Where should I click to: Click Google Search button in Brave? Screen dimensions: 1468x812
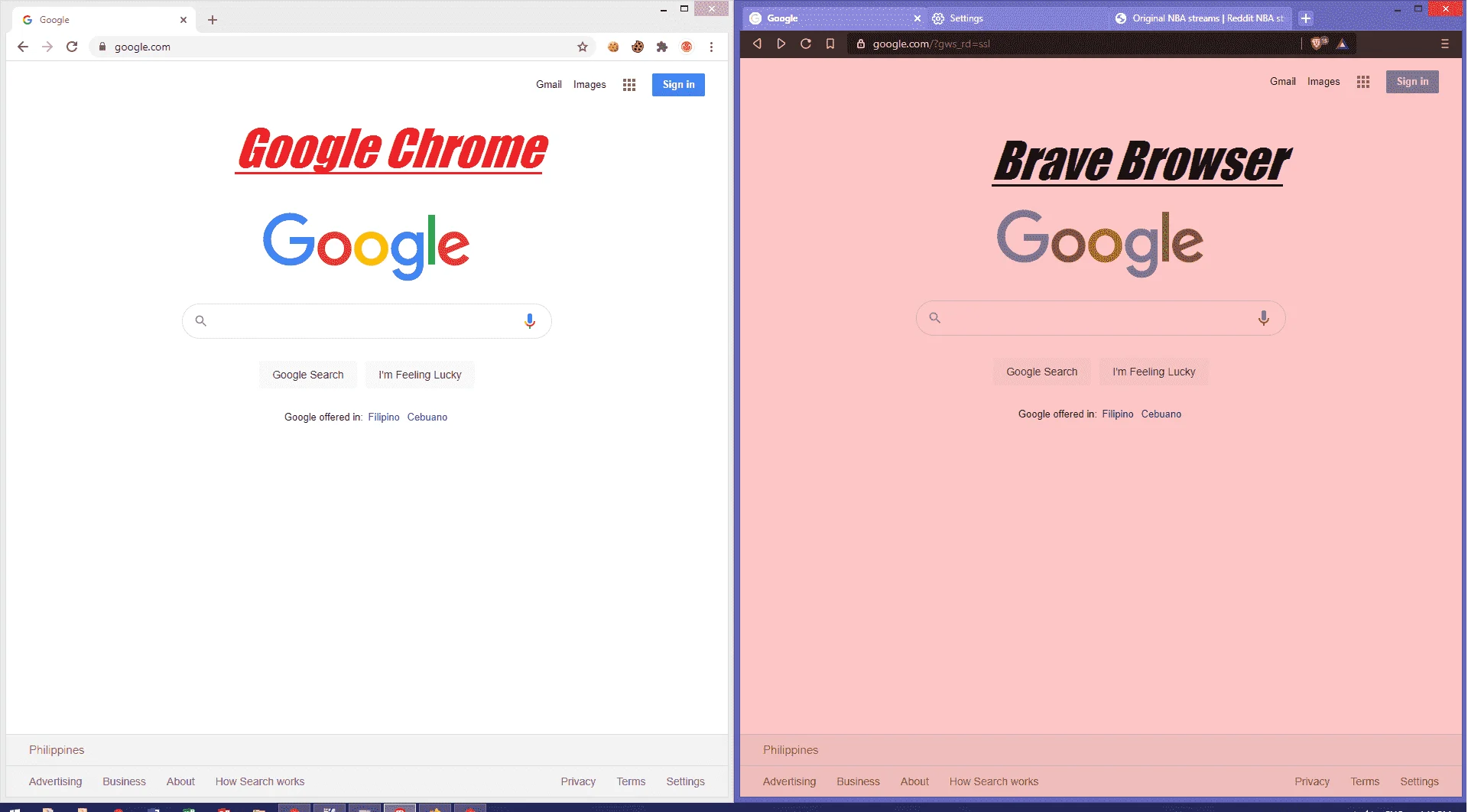tap(1042, 372)
